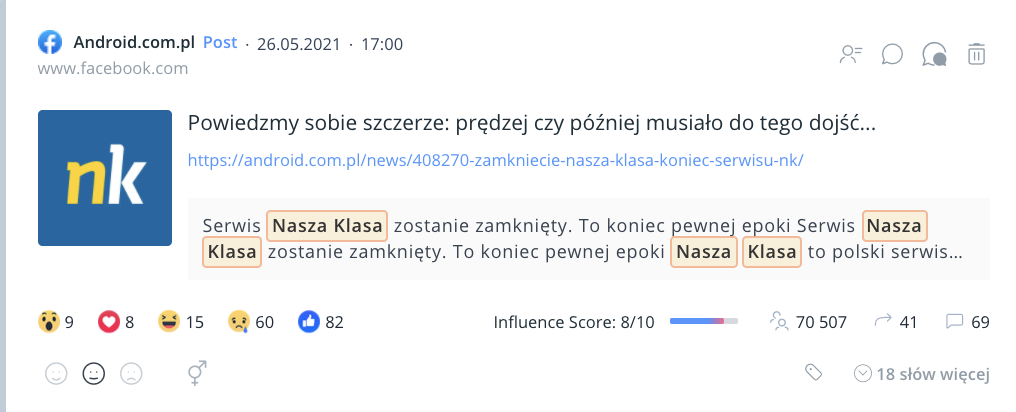Open the author profile list icon

851,54
